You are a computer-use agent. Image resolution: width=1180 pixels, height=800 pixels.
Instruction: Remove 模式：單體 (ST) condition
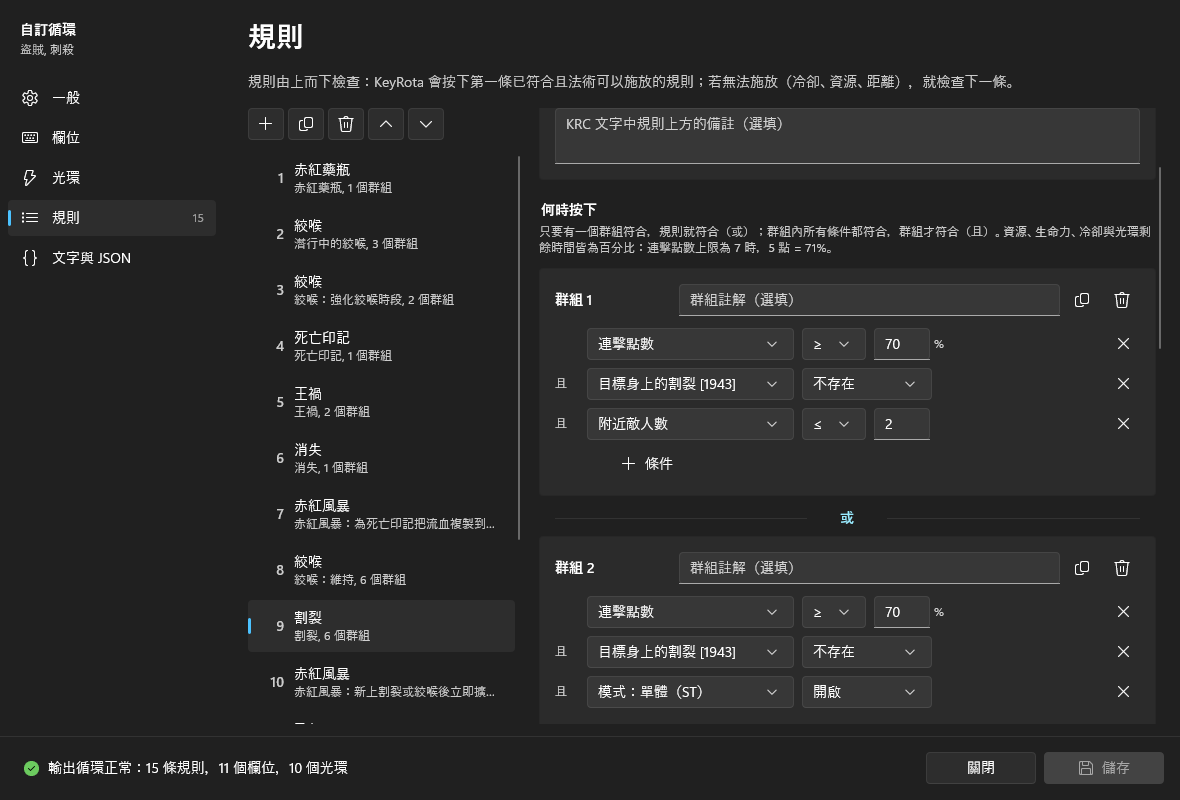(1123, 692)
